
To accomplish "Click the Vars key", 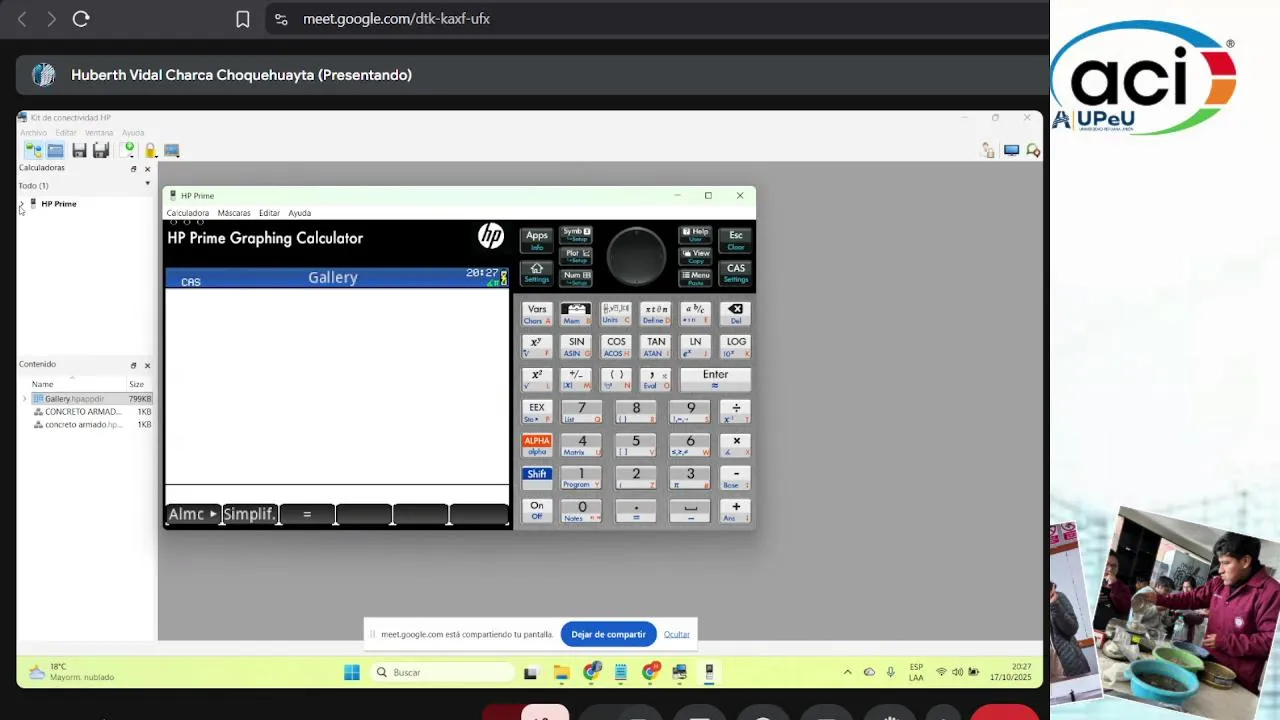I will pos(537,313).
